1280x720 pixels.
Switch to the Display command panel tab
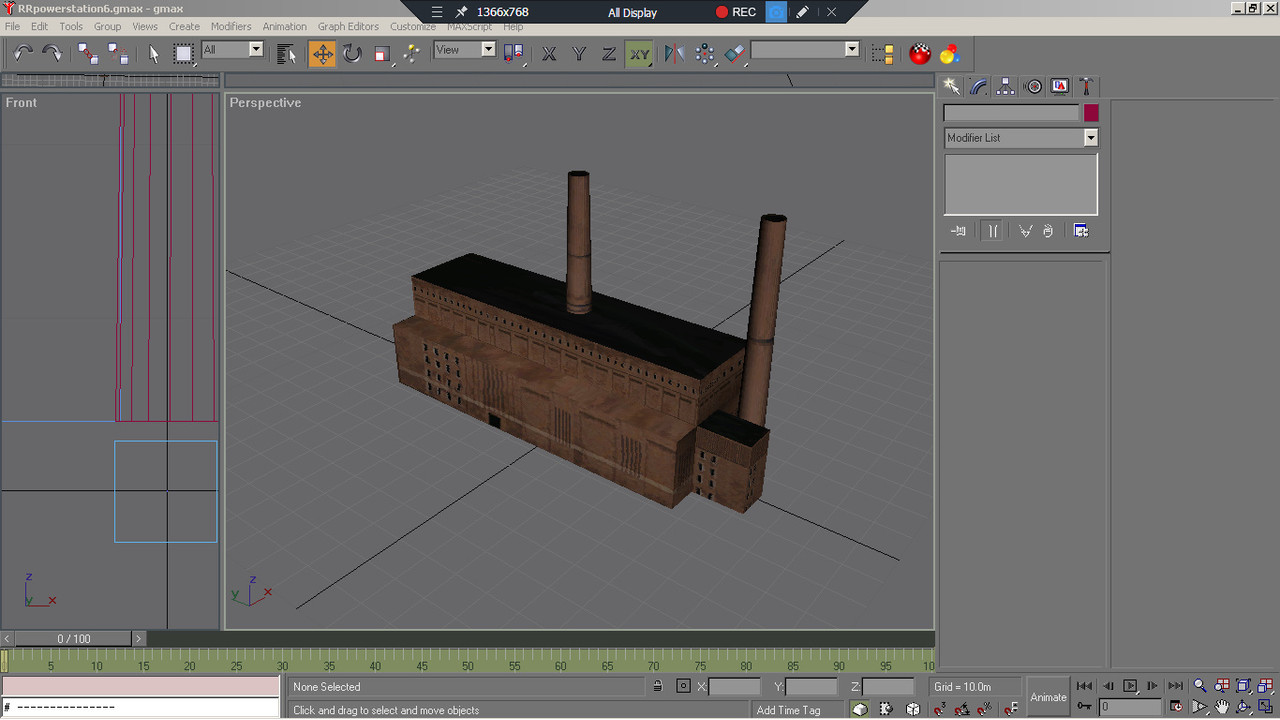(1060, 87)
